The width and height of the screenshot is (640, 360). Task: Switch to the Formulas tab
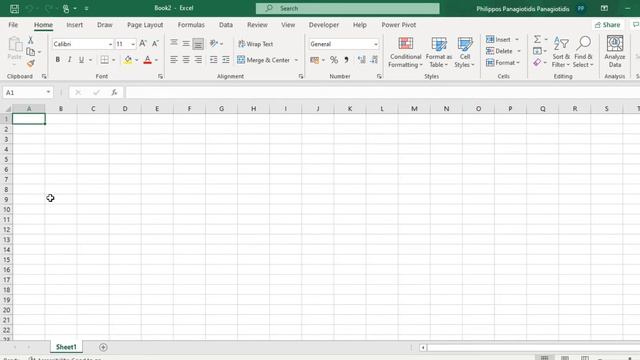click(x=191, y=25)
